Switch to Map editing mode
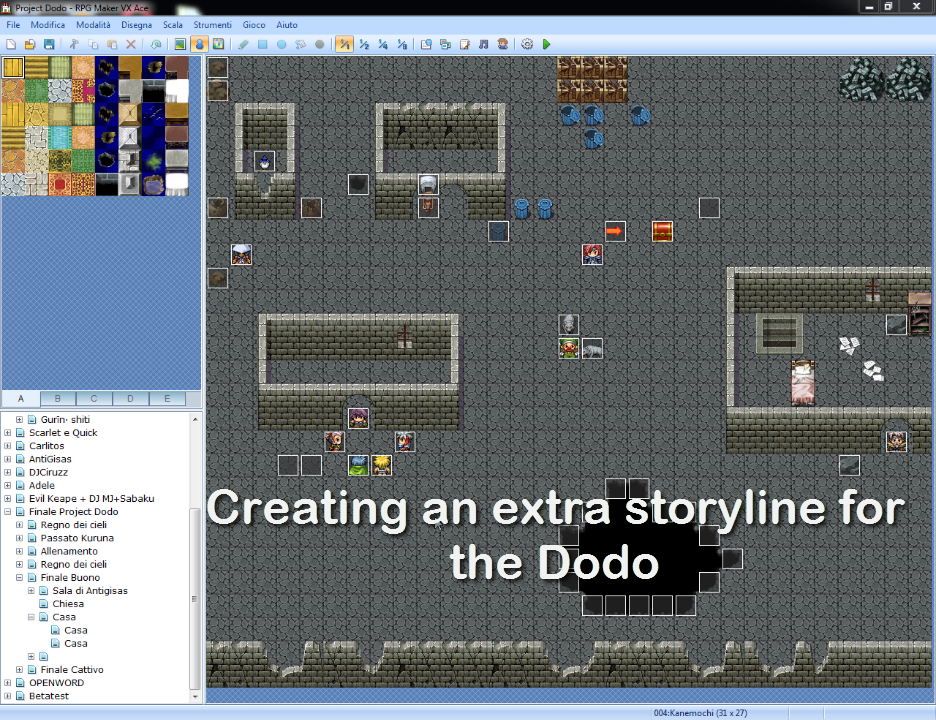This screenshot has width=936, height=720. (180, 44)
